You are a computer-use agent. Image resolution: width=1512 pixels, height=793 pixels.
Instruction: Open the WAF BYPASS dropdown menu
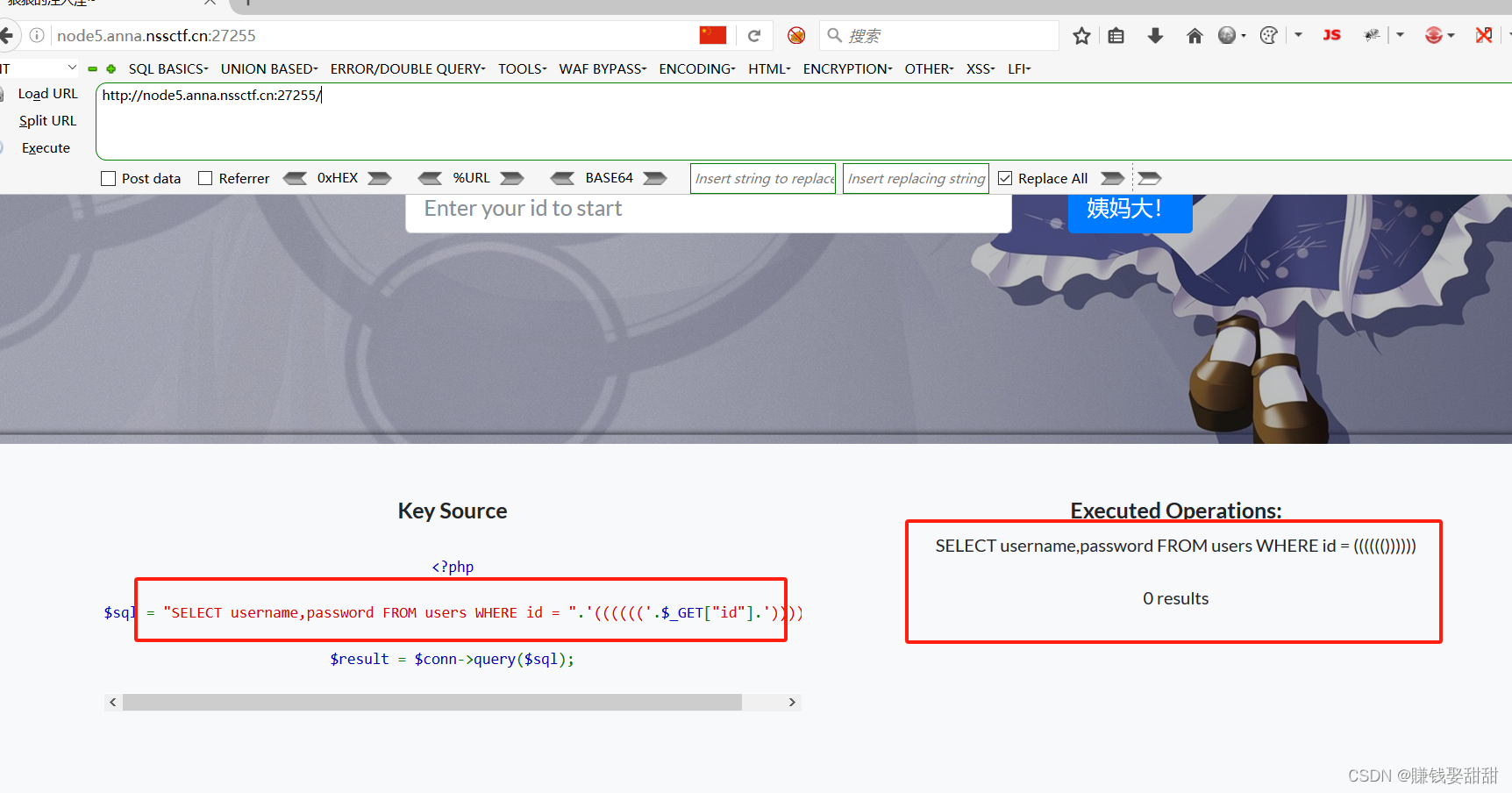tap(603, 68)
